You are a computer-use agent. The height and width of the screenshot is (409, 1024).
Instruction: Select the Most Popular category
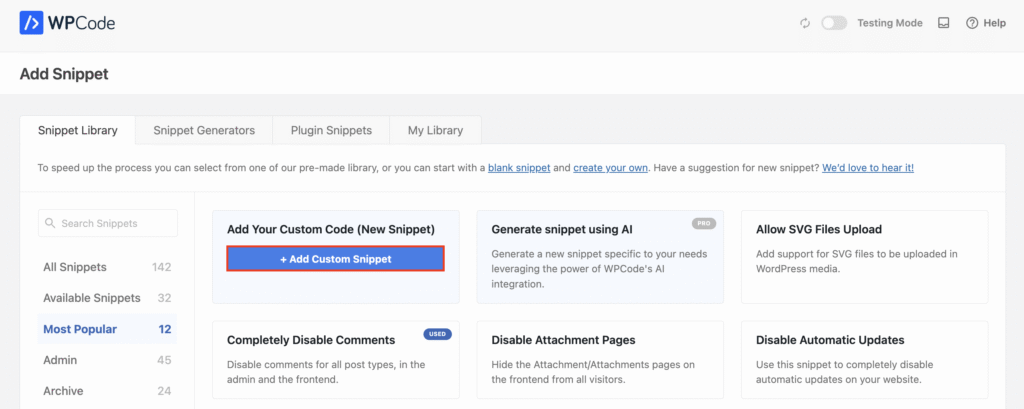(107, 329)
